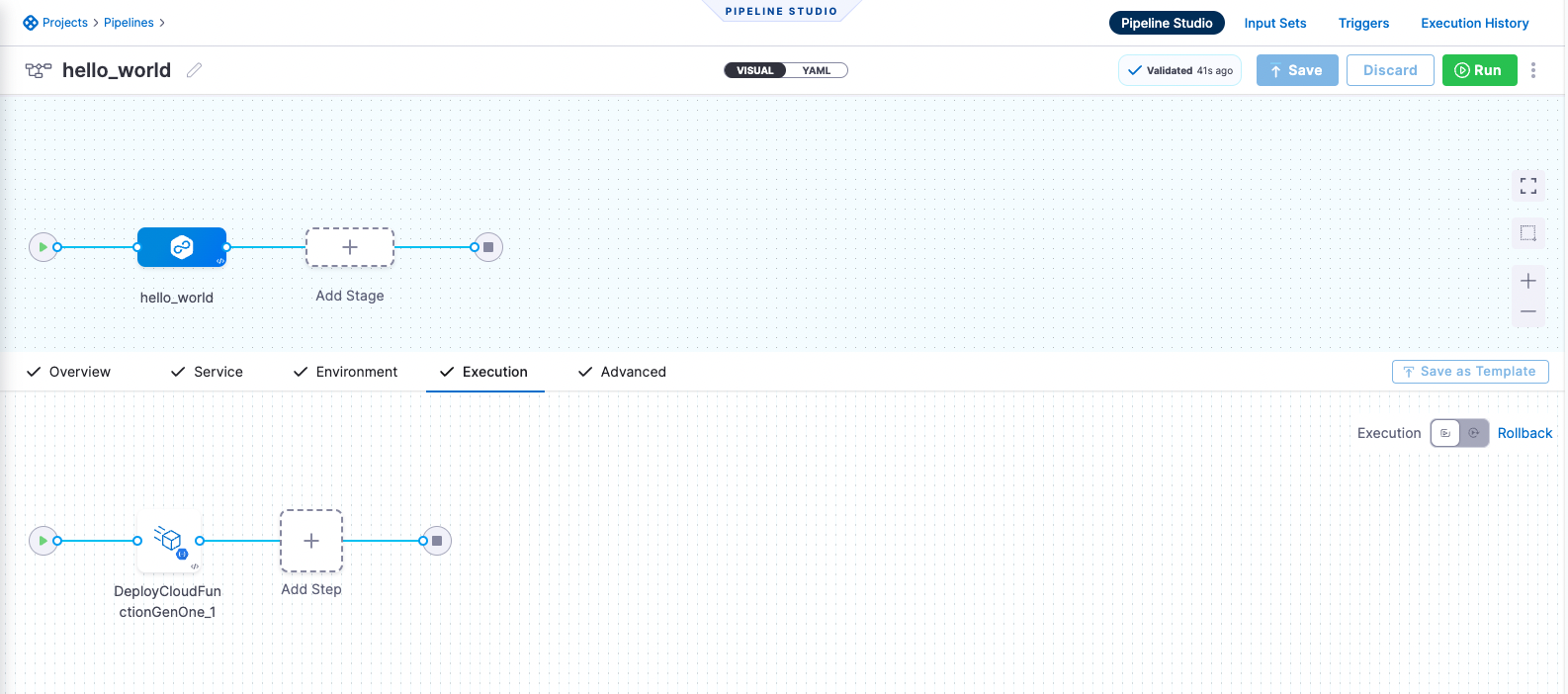
Task: Zoom in on the pipeline canvas
Action: point(1527,281)
